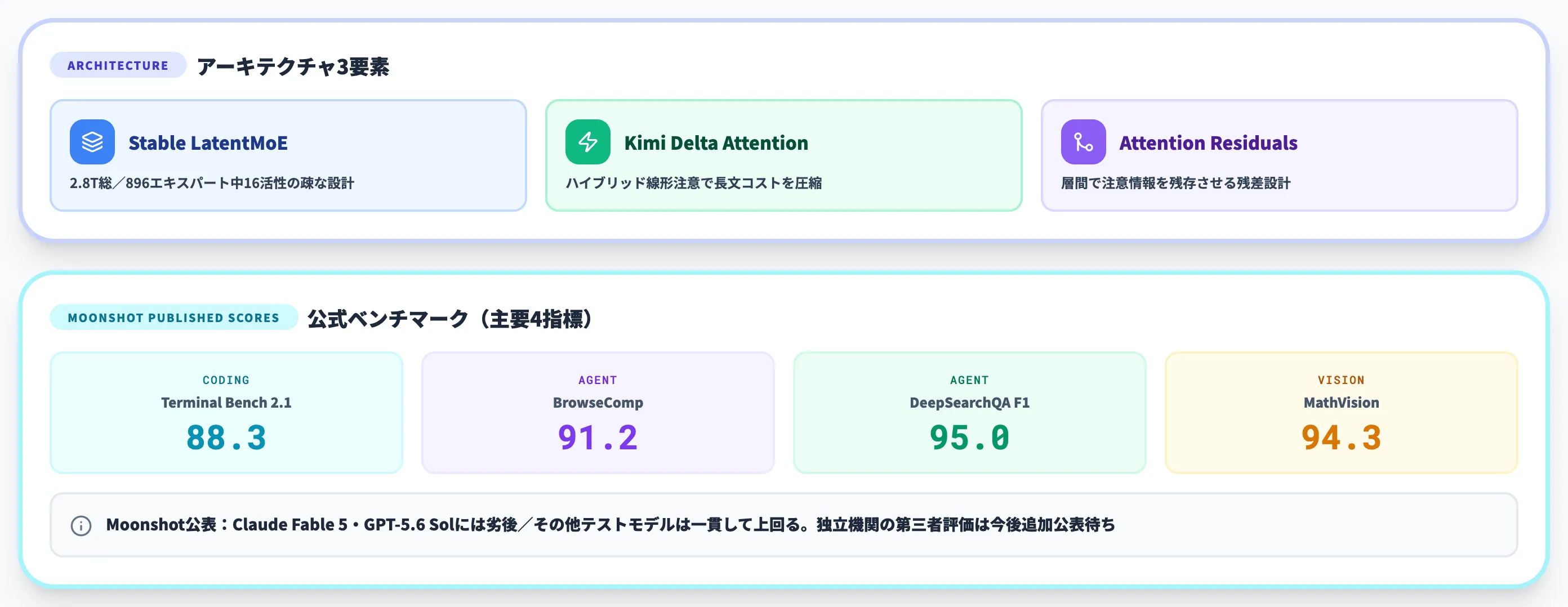
Task: Click the info circle icon beside Moonshot note
Action: pos(81,525)
